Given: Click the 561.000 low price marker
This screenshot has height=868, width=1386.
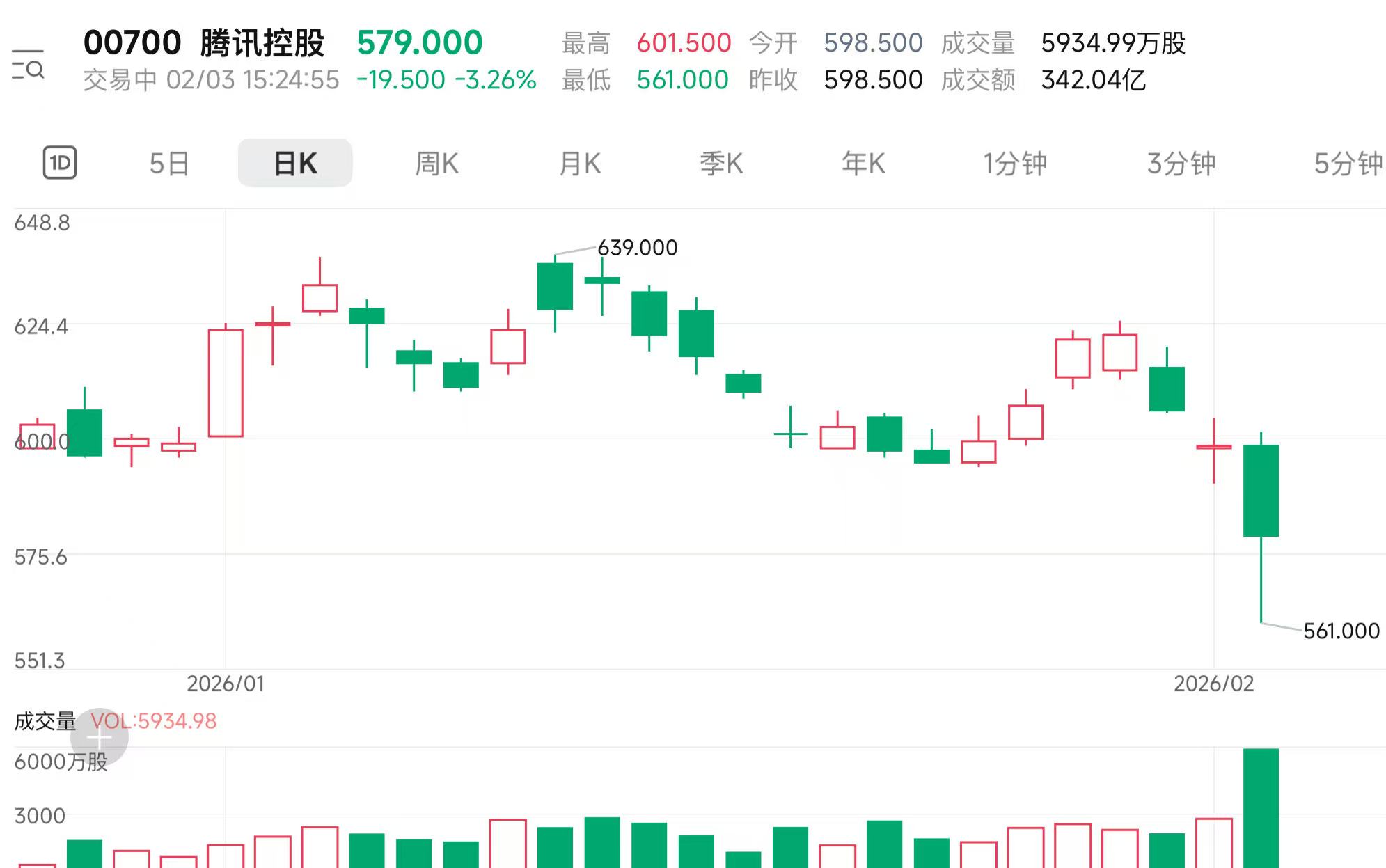Looking at the screenshot, I should click(1341, 631).
